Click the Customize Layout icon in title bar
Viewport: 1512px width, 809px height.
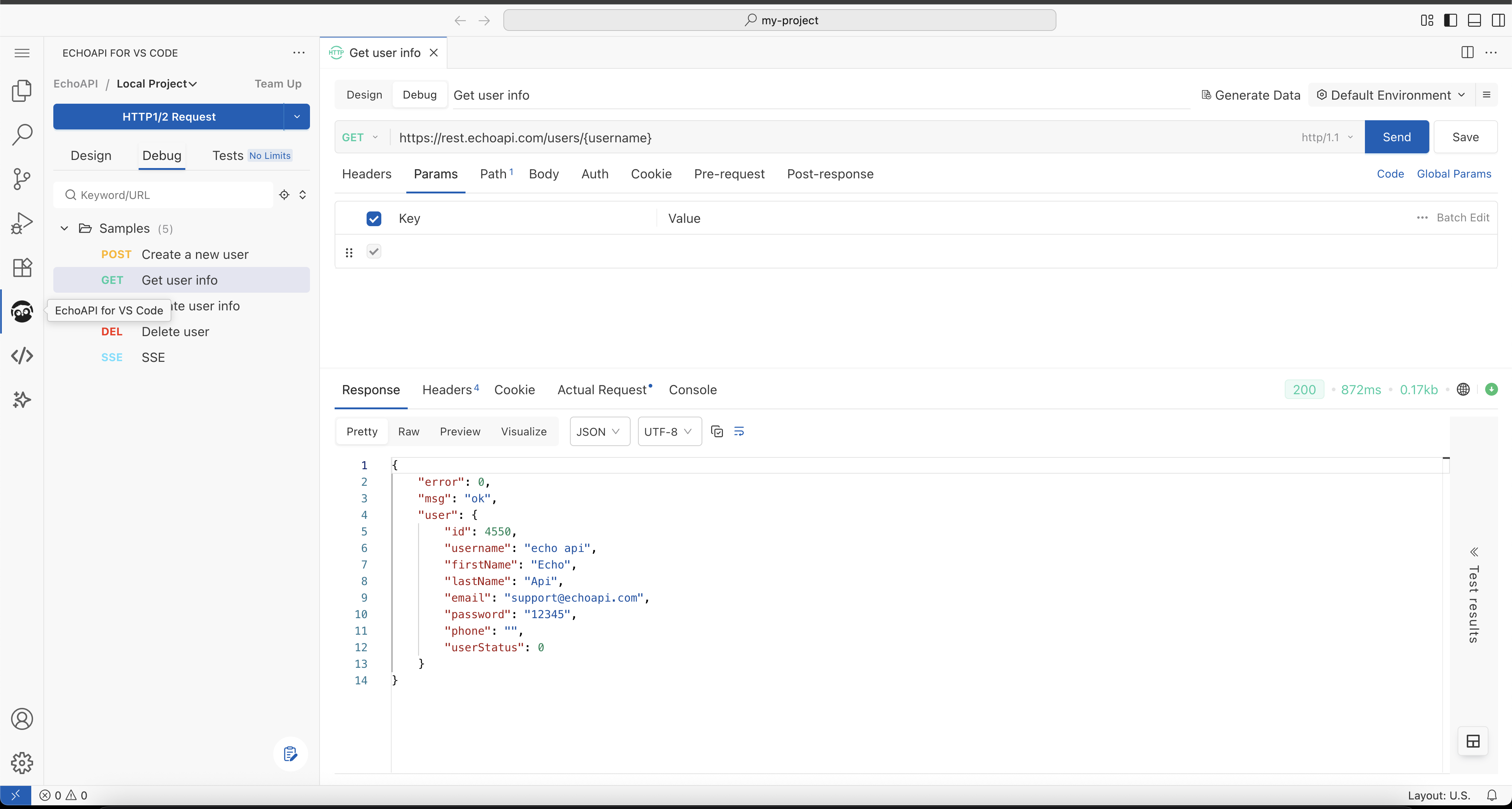point(1427,20)
